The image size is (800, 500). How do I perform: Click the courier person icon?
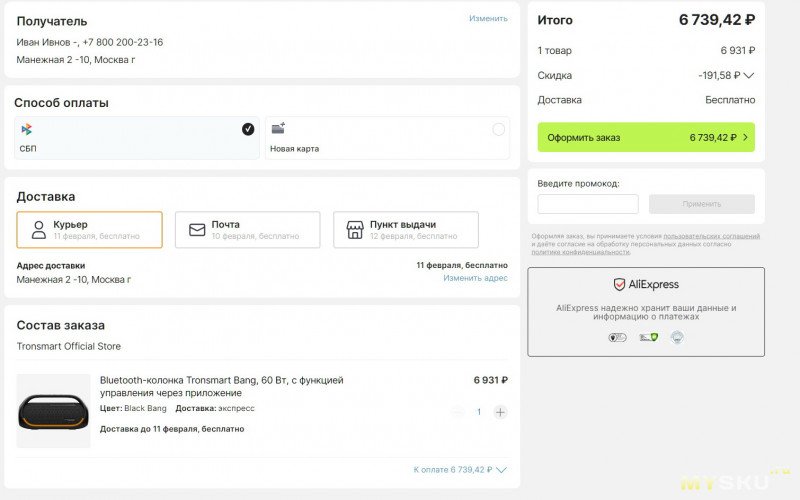point(39,230)
